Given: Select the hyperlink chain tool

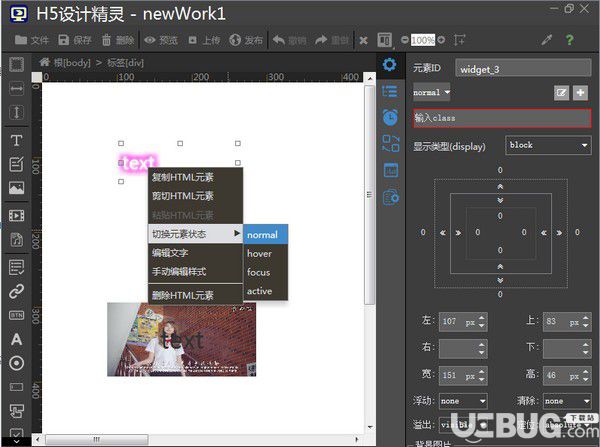Looking at the screenshot, I should 16,292.
